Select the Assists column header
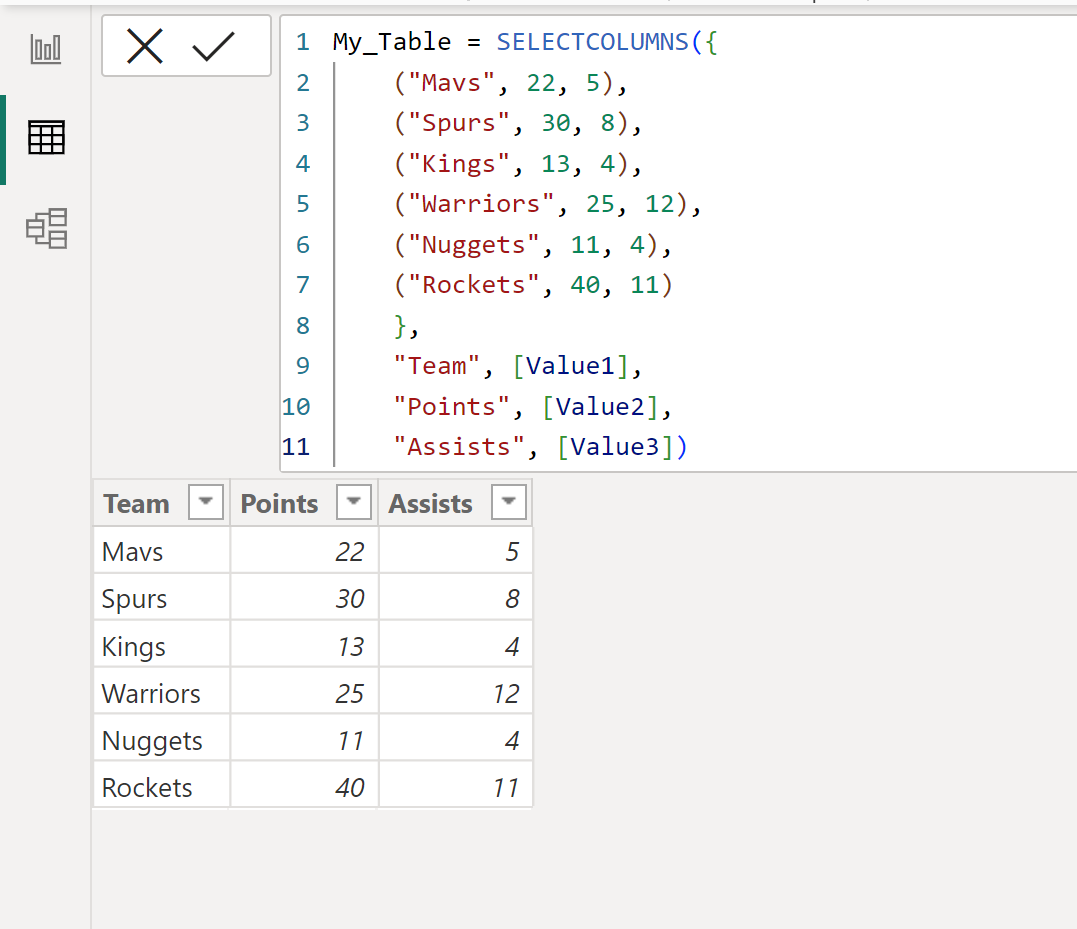 430,502
